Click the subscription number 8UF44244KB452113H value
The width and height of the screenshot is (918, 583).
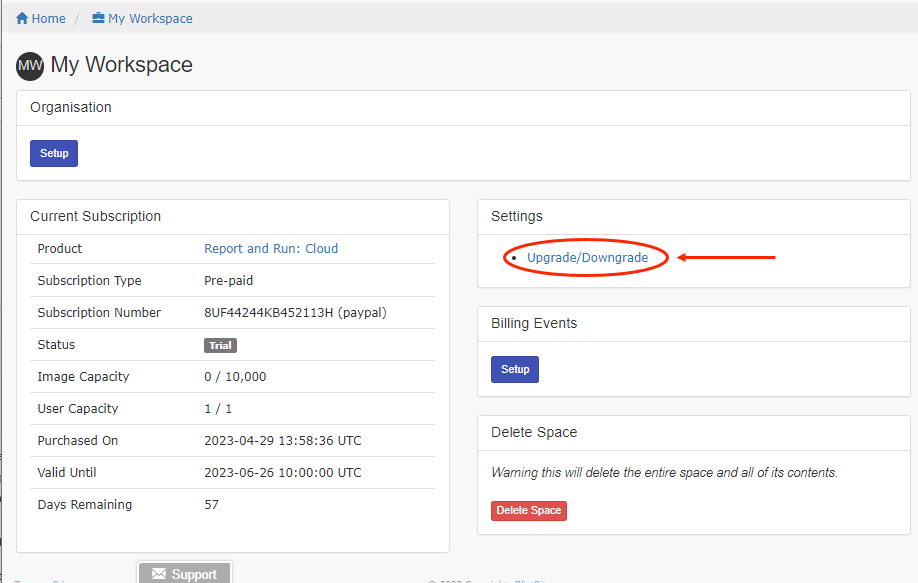click(295, 313)
